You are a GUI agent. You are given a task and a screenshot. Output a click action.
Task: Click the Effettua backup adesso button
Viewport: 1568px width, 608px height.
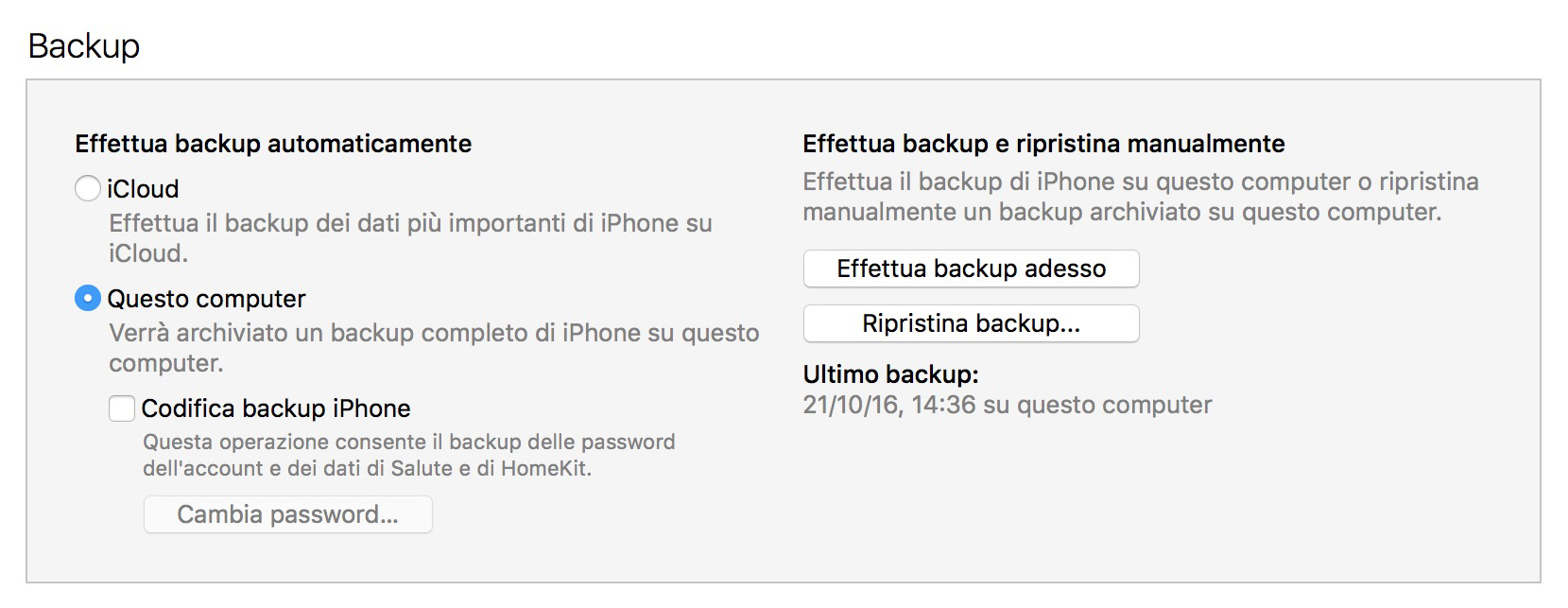pos(971,269)
